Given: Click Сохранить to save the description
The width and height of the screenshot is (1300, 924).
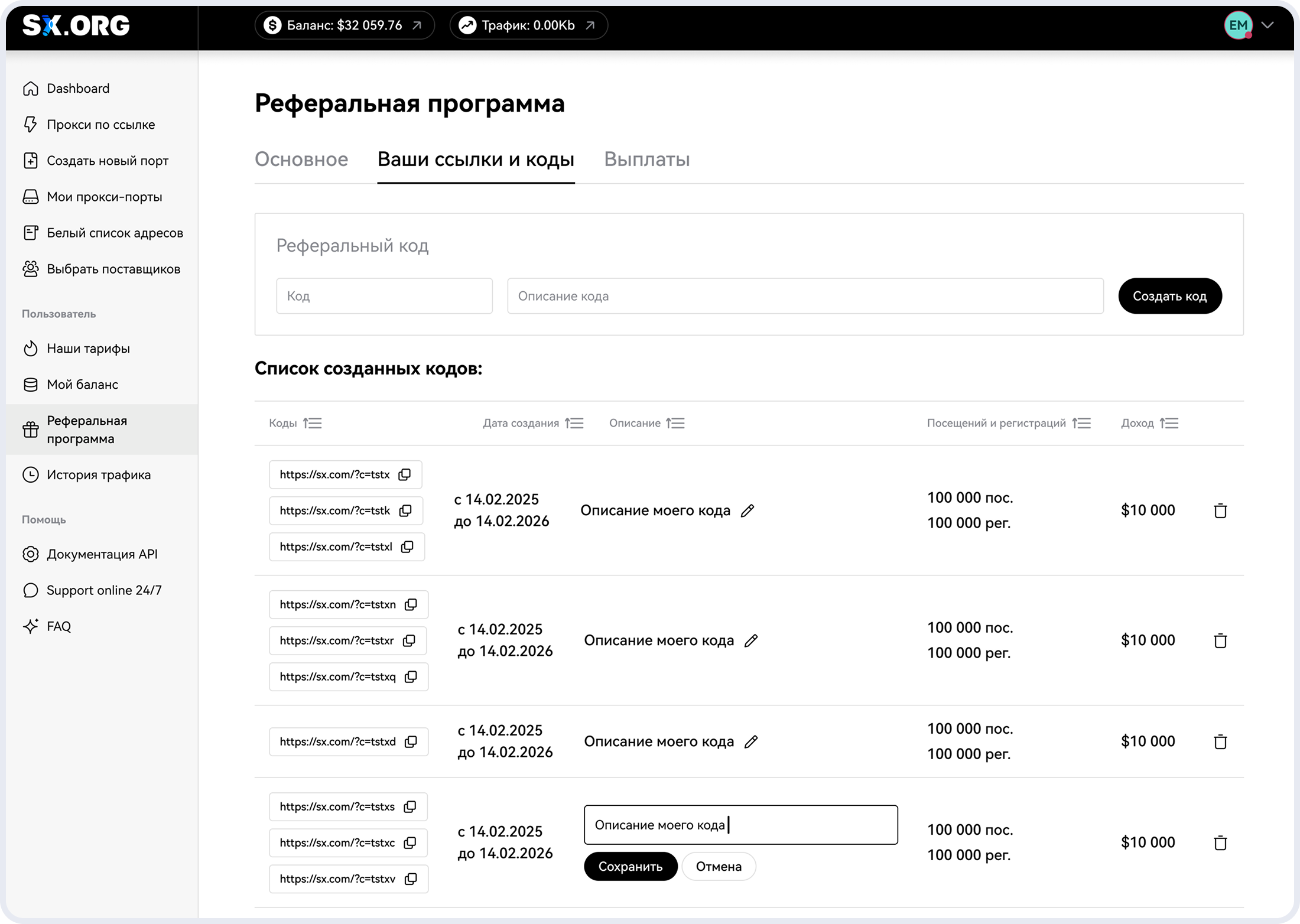Looking at the screenshot, I should [x=630, y=866].
